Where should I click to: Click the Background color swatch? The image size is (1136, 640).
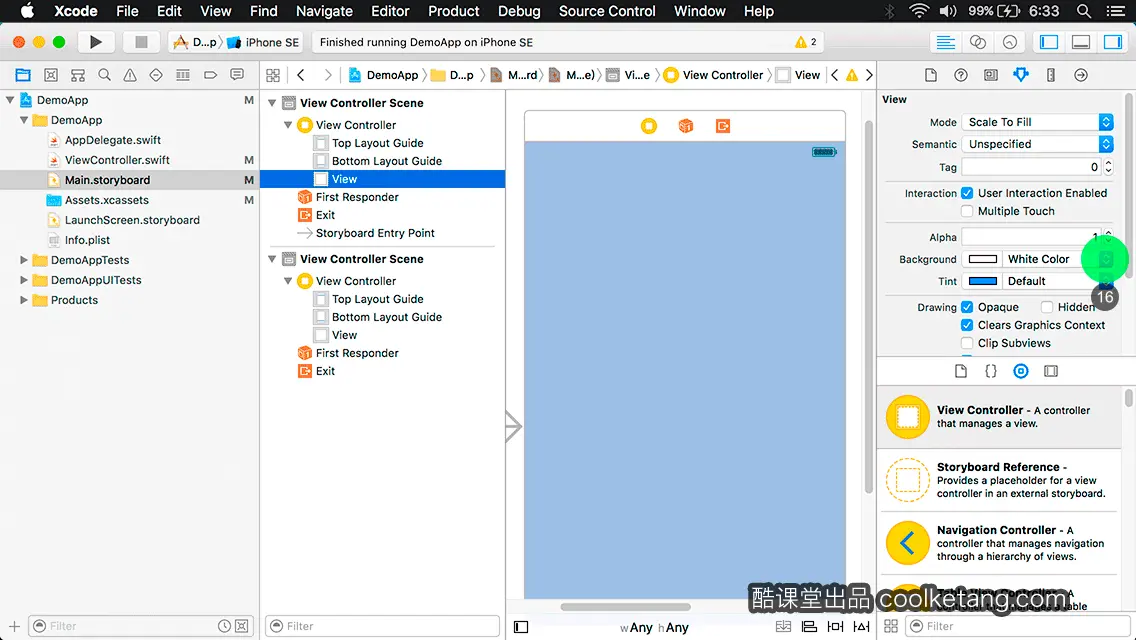tap(982, 259)
